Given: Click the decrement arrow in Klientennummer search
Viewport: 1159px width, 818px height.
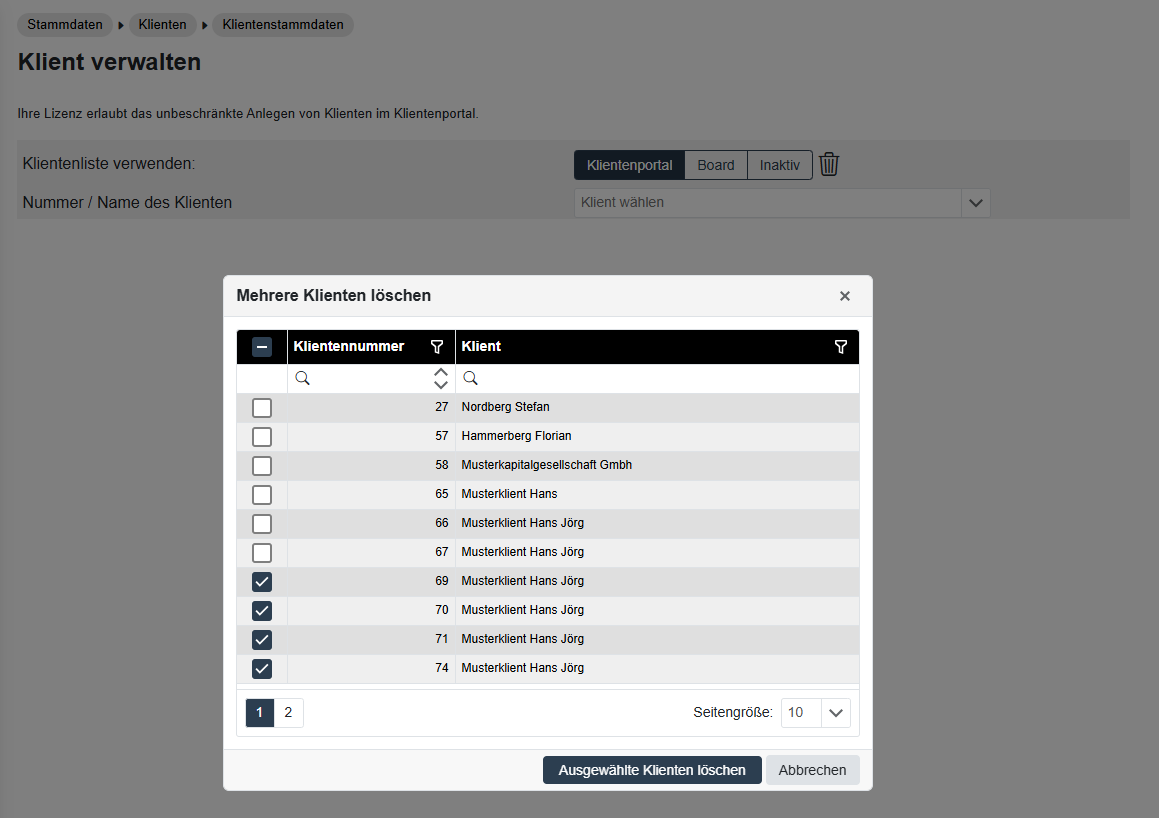Looking at the screenshot, I should tap(441, 385).
